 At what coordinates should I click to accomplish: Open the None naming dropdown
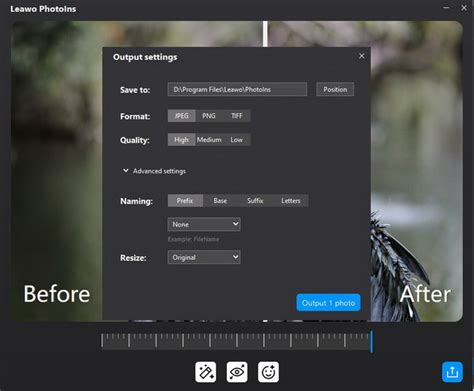pyautogui.click(x=204, y=224)
